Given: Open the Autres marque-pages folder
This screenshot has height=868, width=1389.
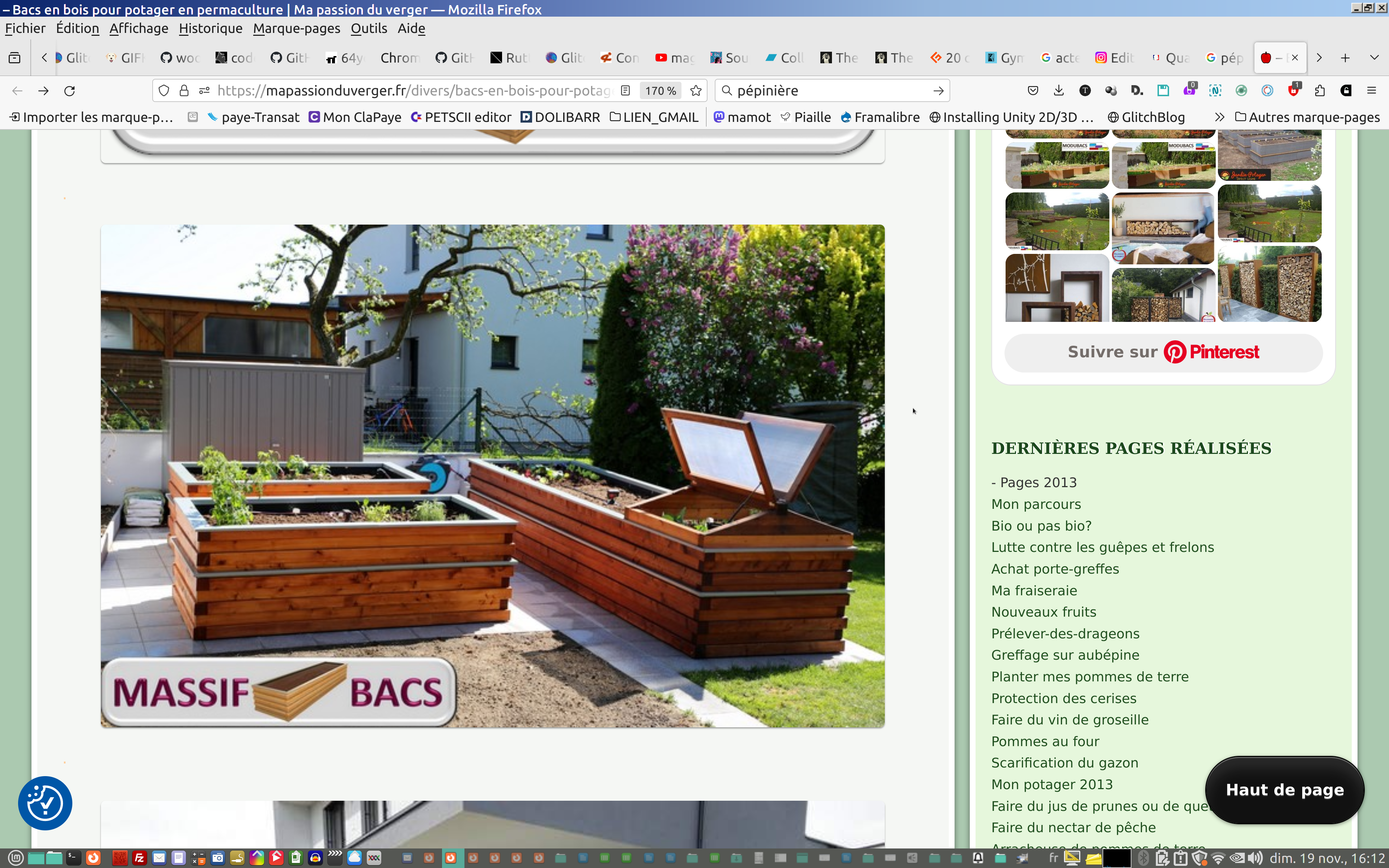Looking at the screenshot, I should point(1307,118).
